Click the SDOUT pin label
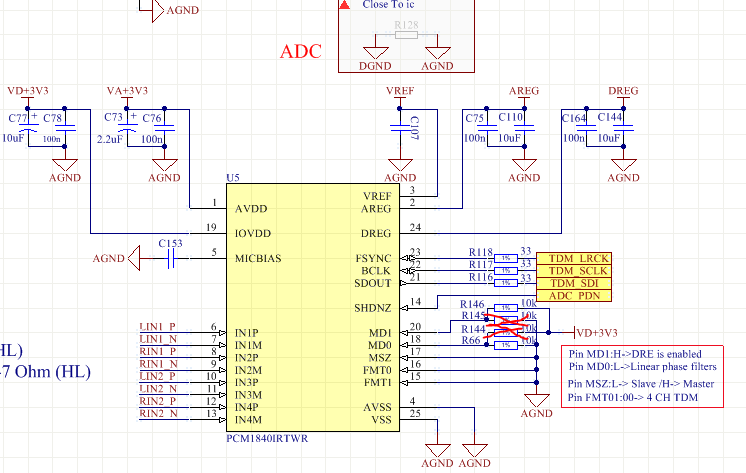Screen dimensions: 746x473 (x=373, y=283)
